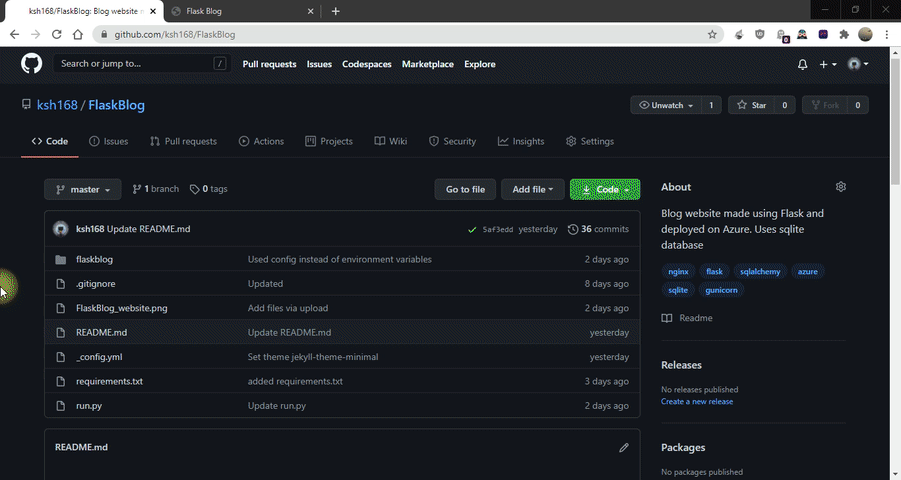Viewport: 901px width, 480px height.
Task: Open the gunicorn topic tag
Action: [x=721, y=290]
